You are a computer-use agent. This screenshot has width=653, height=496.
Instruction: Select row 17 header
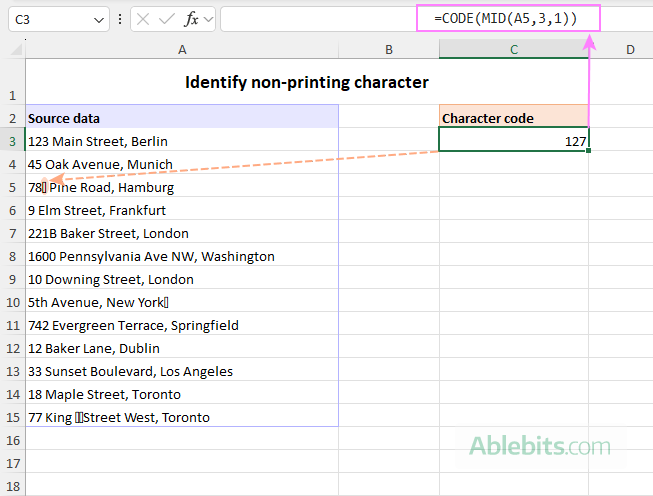(12, 463)
